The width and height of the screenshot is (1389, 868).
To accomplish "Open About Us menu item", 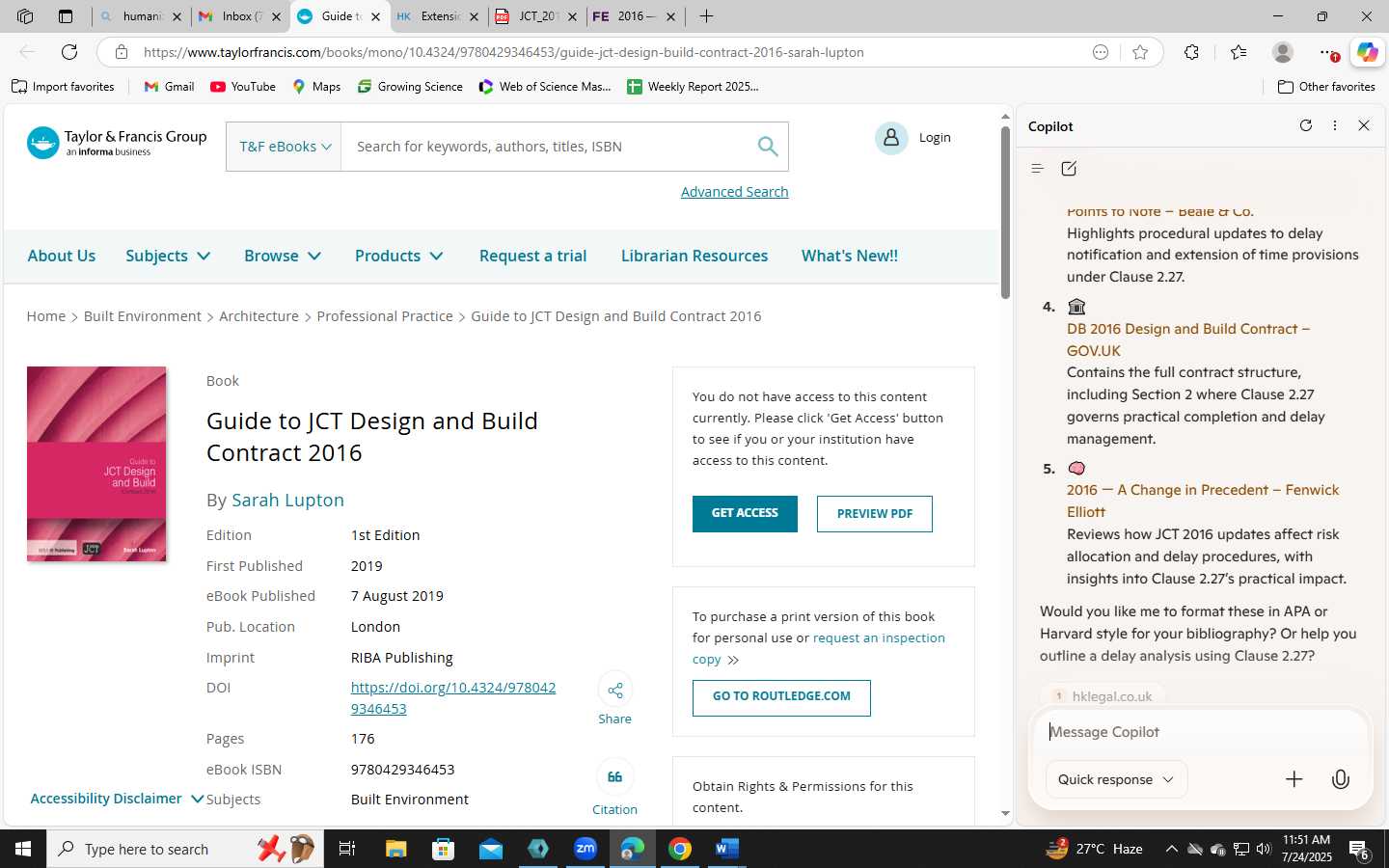I will click(62, 256).
